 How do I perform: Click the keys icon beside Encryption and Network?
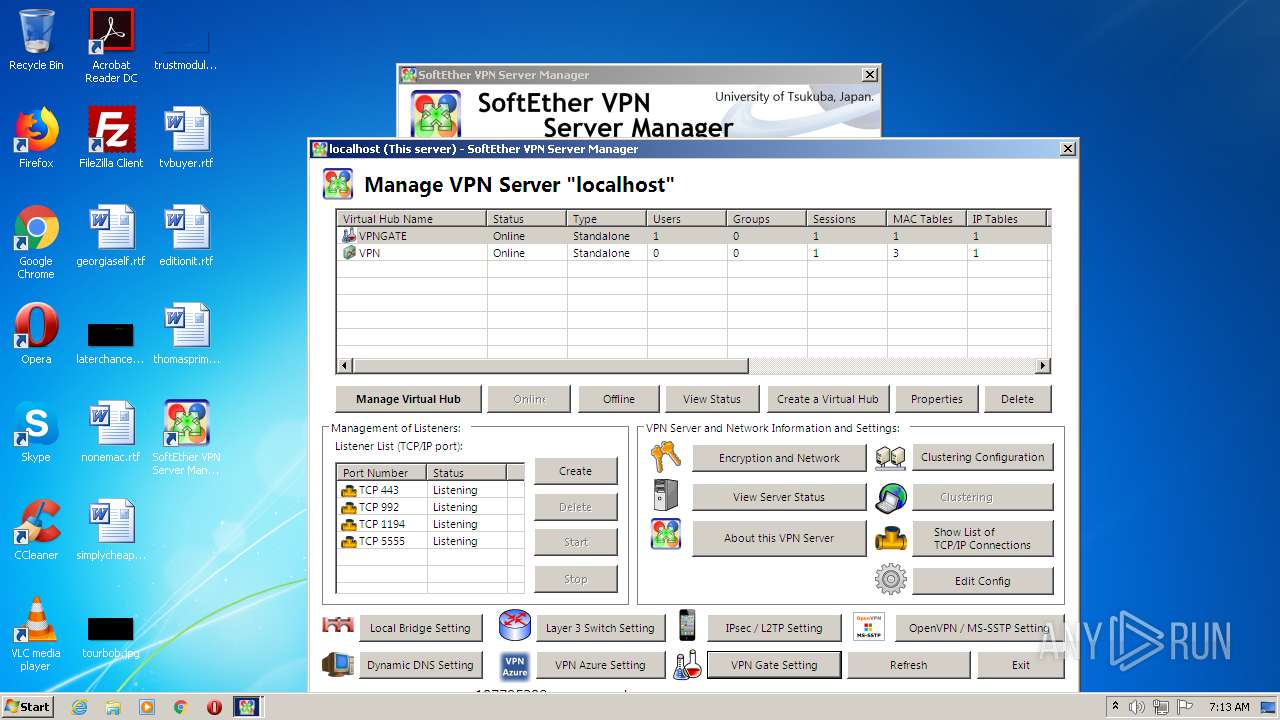(x=665, y=457)
